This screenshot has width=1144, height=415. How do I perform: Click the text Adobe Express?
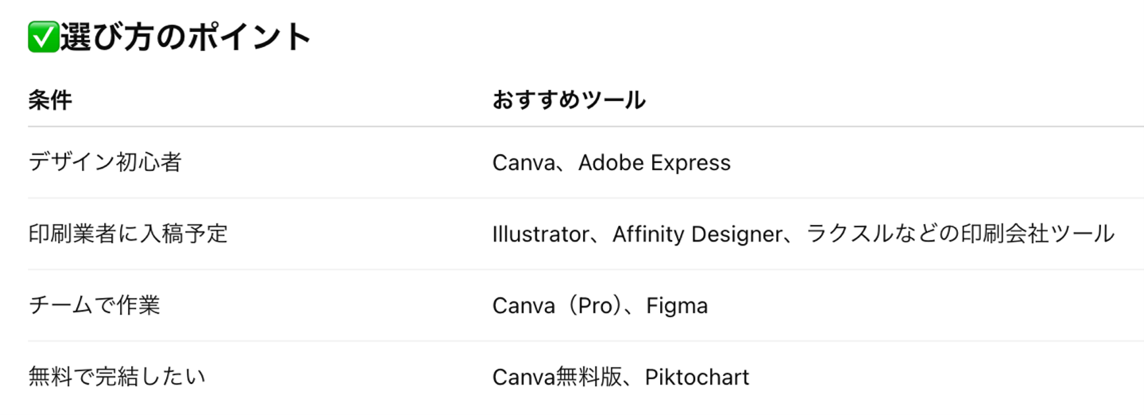coord(654,162)
